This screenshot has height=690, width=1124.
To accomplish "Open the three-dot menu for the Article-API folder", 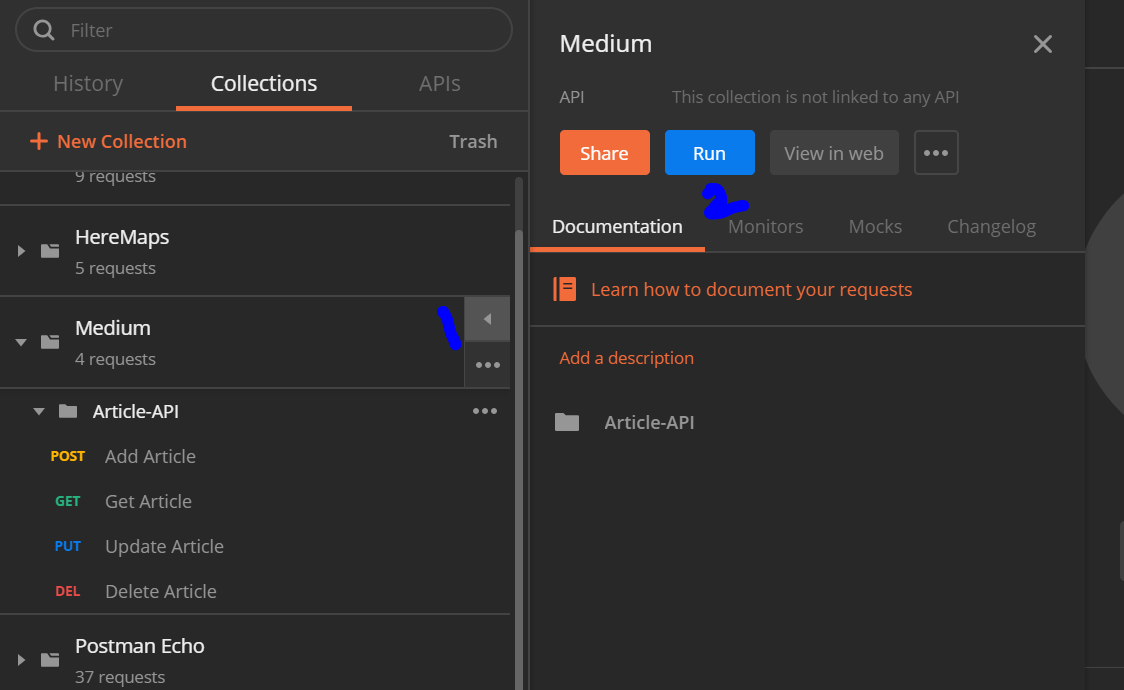I will pyautogui.click(x=485, y=410).
